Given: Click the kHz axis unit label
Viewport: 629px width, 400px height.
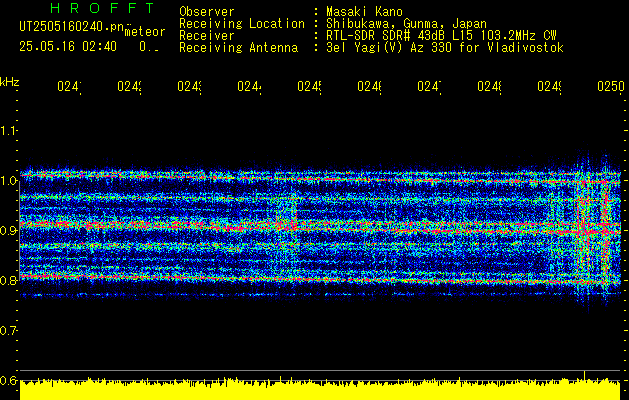Looking at the screenshot, I should coord(10,83).
